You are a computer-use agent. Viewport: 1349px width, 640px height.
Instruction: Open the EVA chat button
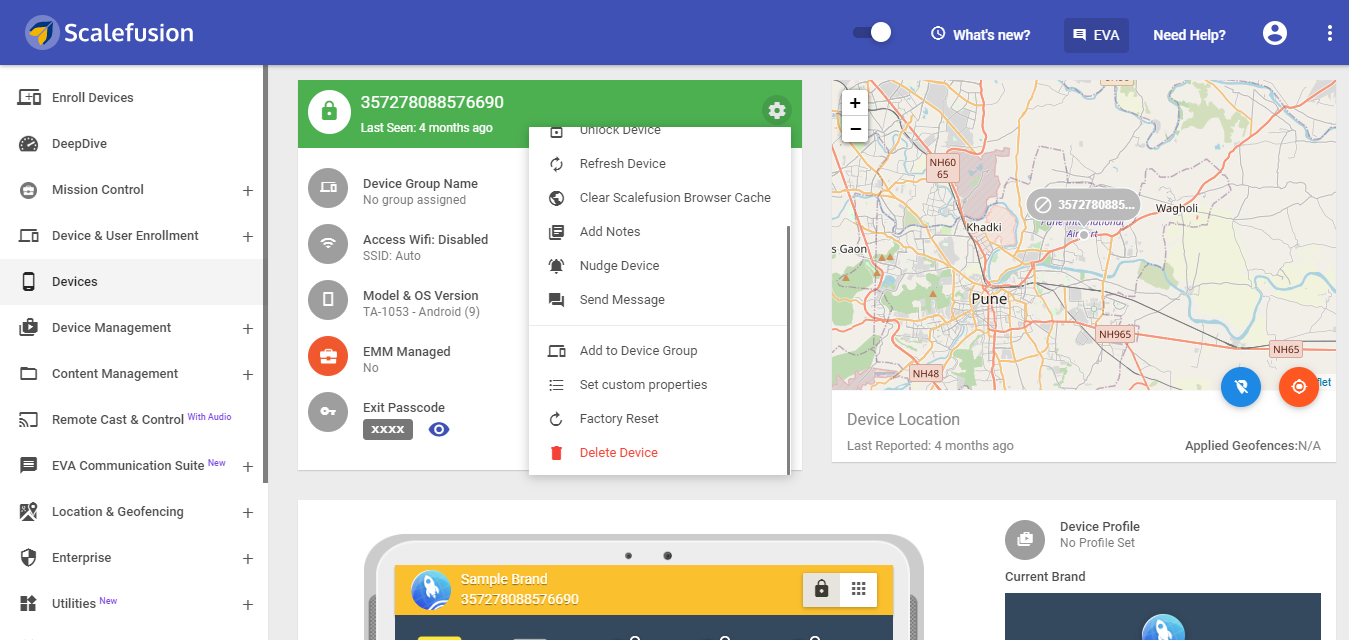[1096, 34]
